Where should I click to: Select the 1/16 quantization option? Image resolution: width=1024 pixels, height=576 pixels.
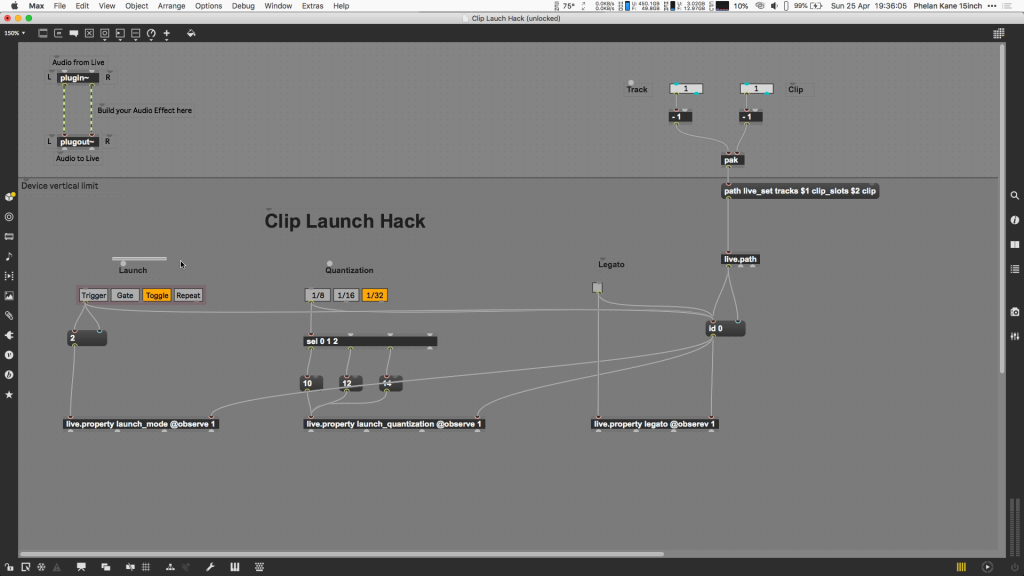[345, 295]
